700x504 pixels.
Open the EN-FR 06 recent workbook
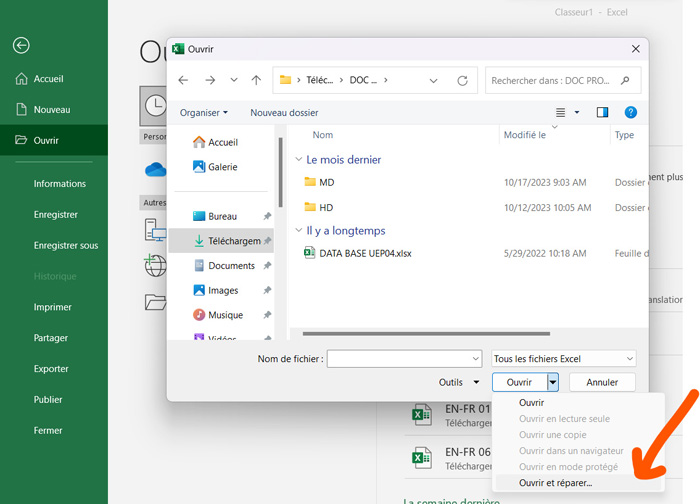click(x=451, y=458)
